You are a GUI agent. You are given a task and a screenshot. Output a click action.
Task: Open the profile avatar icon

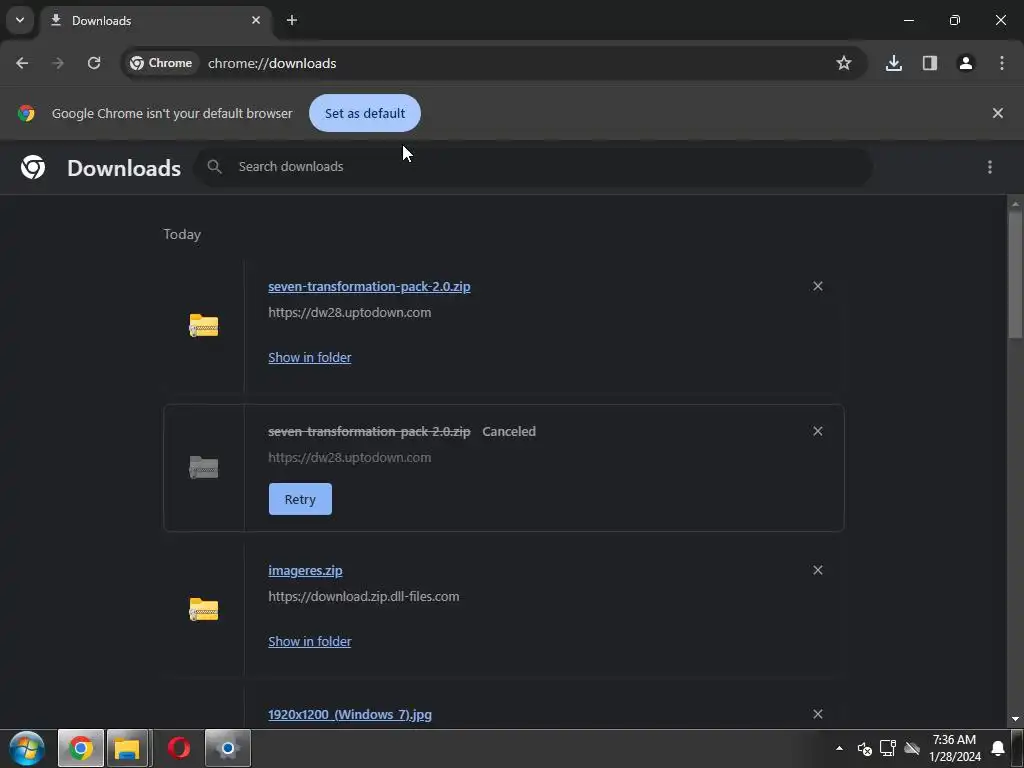[965, 63]
